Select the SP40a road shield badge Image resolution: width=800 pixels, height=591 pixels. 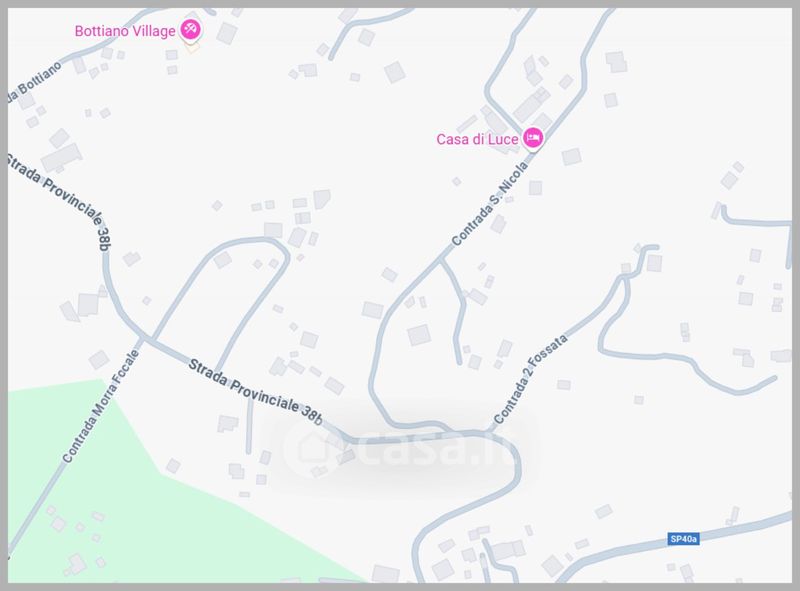tap(683, 539)
